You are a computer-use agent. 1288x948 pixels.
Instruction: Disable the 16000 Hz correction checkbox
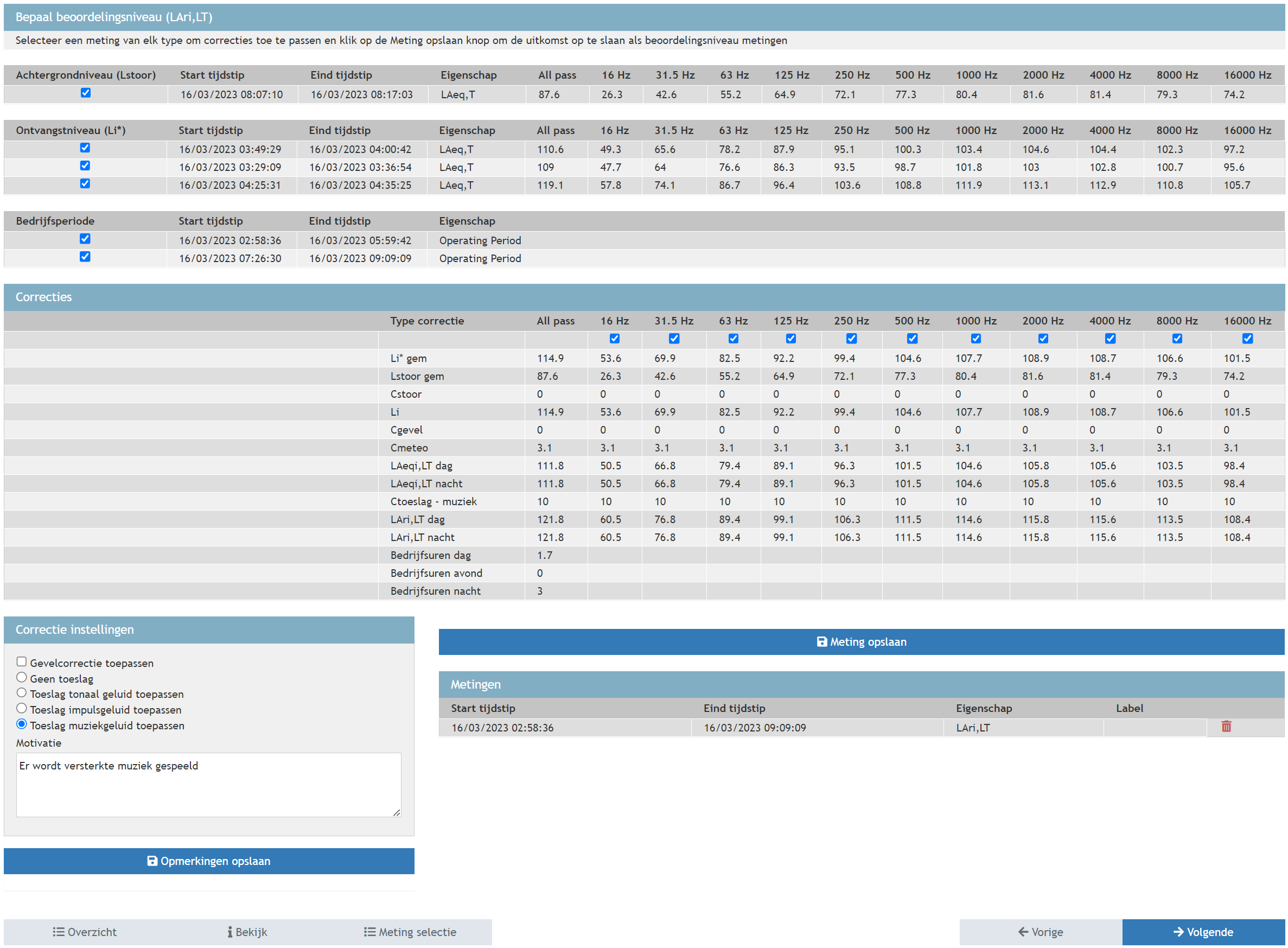click(1247, 339)
